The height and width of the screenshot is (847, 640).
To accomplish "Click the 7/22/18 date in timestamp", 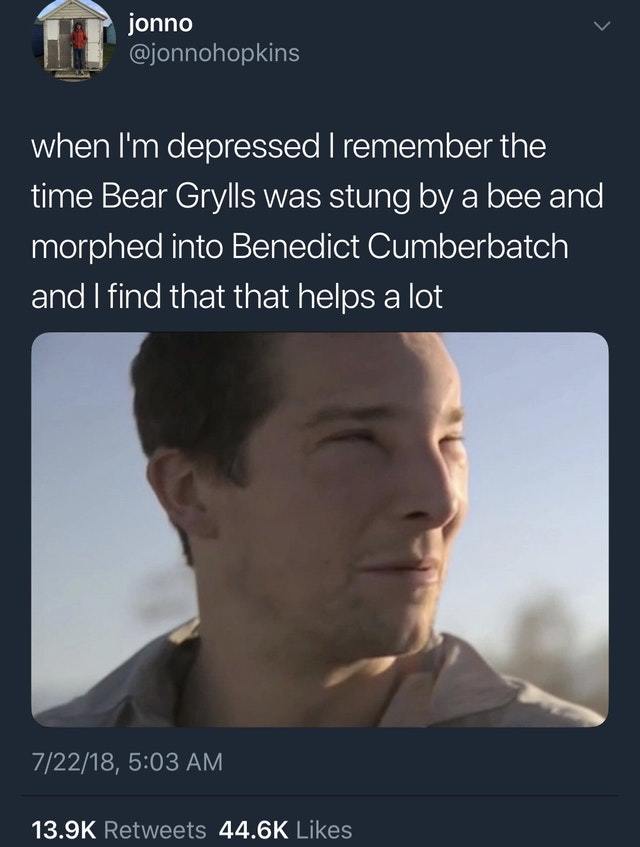I will (73, 762).
